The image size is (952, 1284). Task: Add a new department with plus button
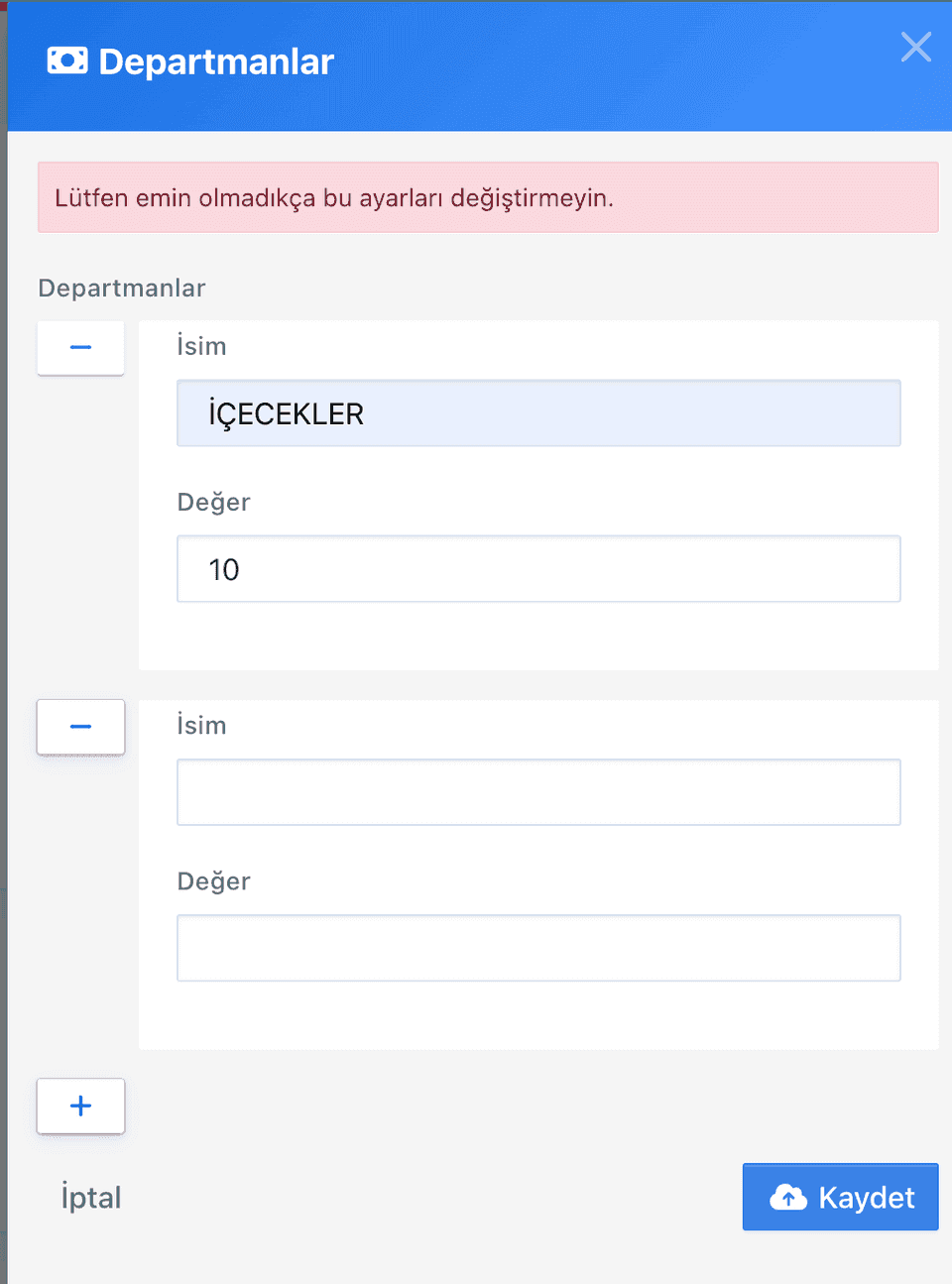pyautogui.click(x=80, y=1106)
